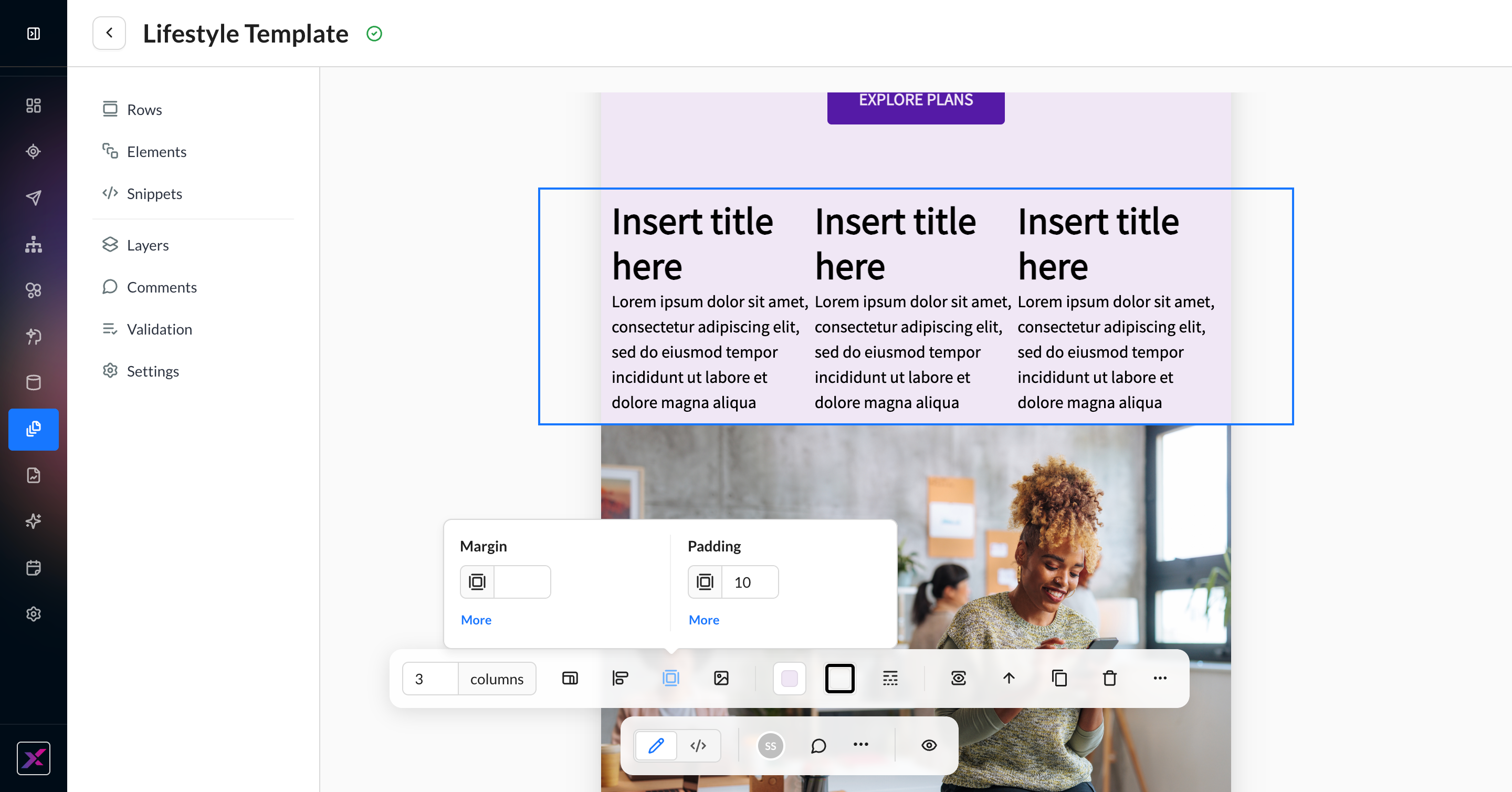Open the database cylinder icon in left rail
This screenshot has width=1512, height=792.
(34, 383)
